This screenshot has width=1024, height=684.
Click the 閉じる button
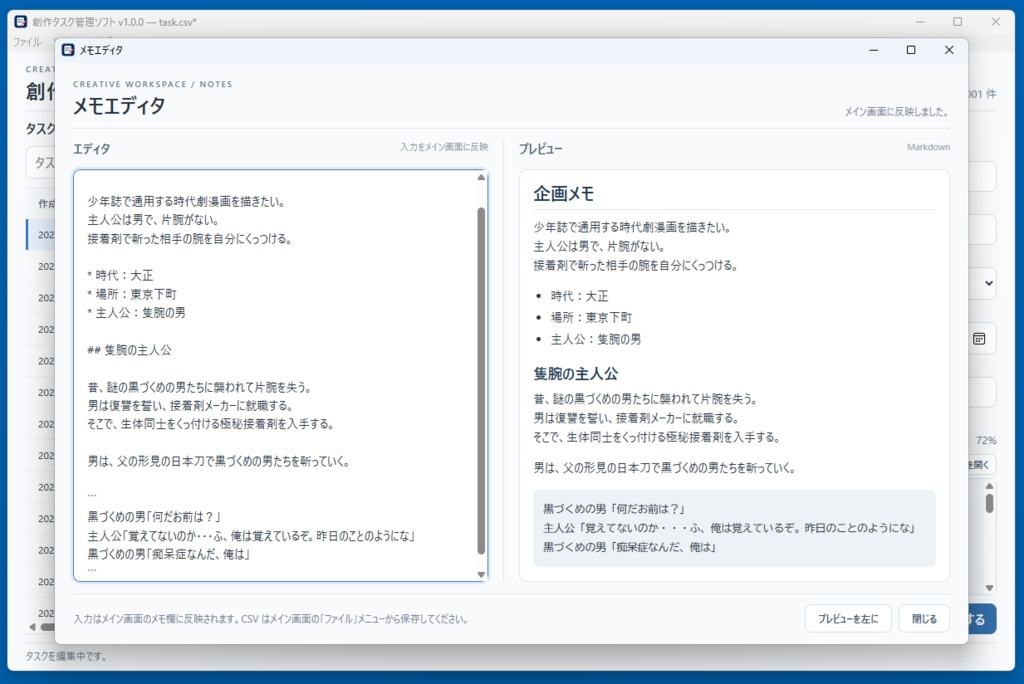[x=924, y=619]
